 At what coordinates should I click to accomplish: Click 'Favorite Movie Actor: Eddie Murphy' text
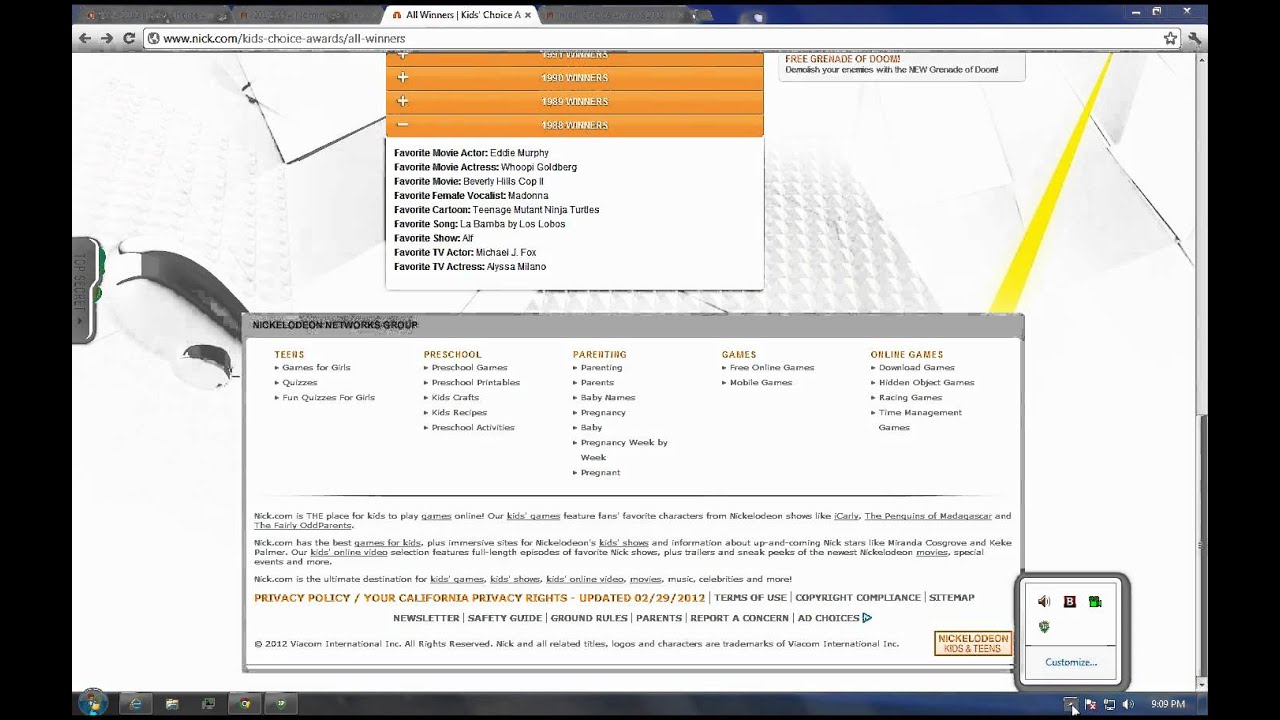point(471,153)
